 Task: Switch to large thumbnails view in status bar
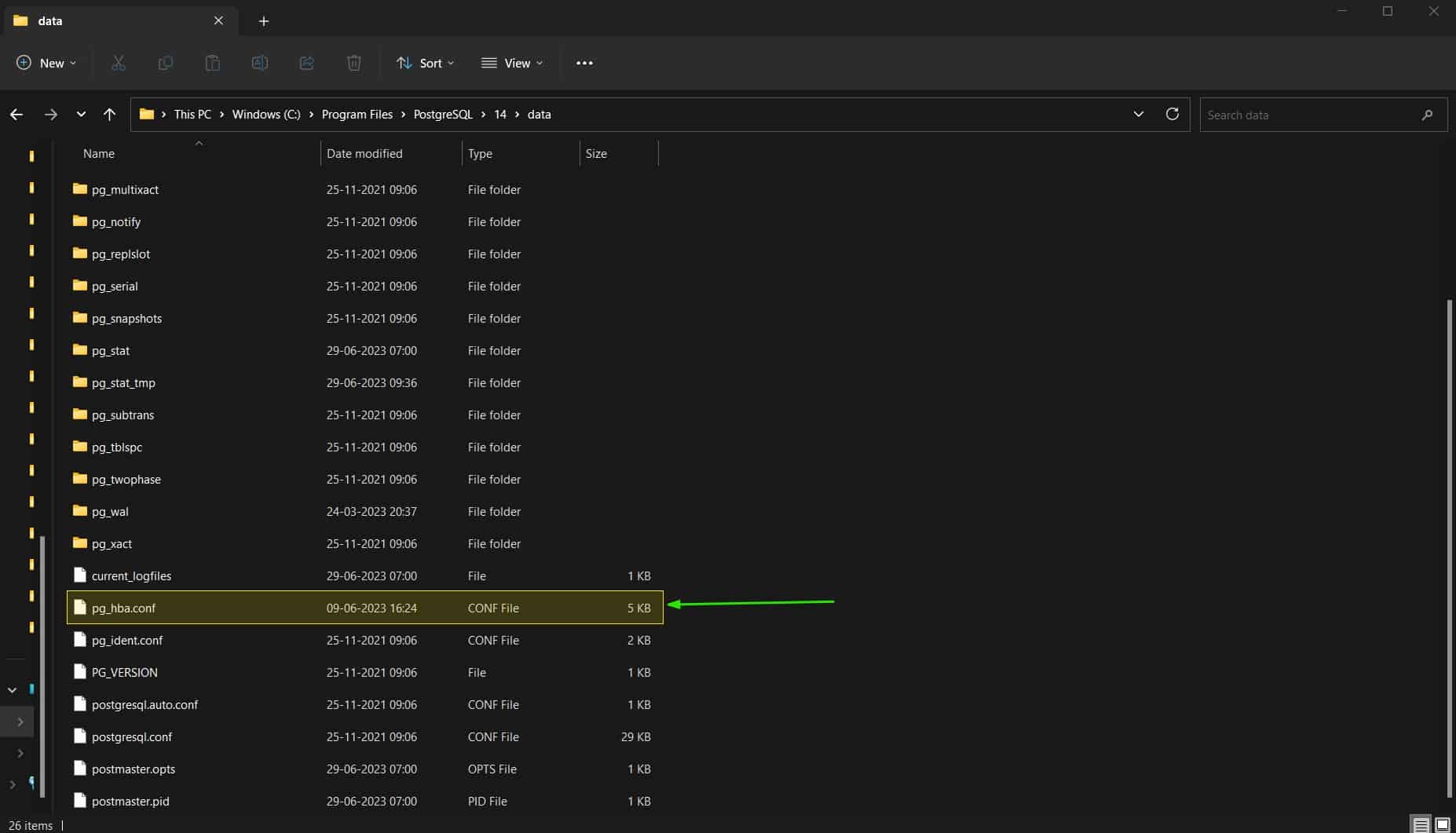[1443, 824]
